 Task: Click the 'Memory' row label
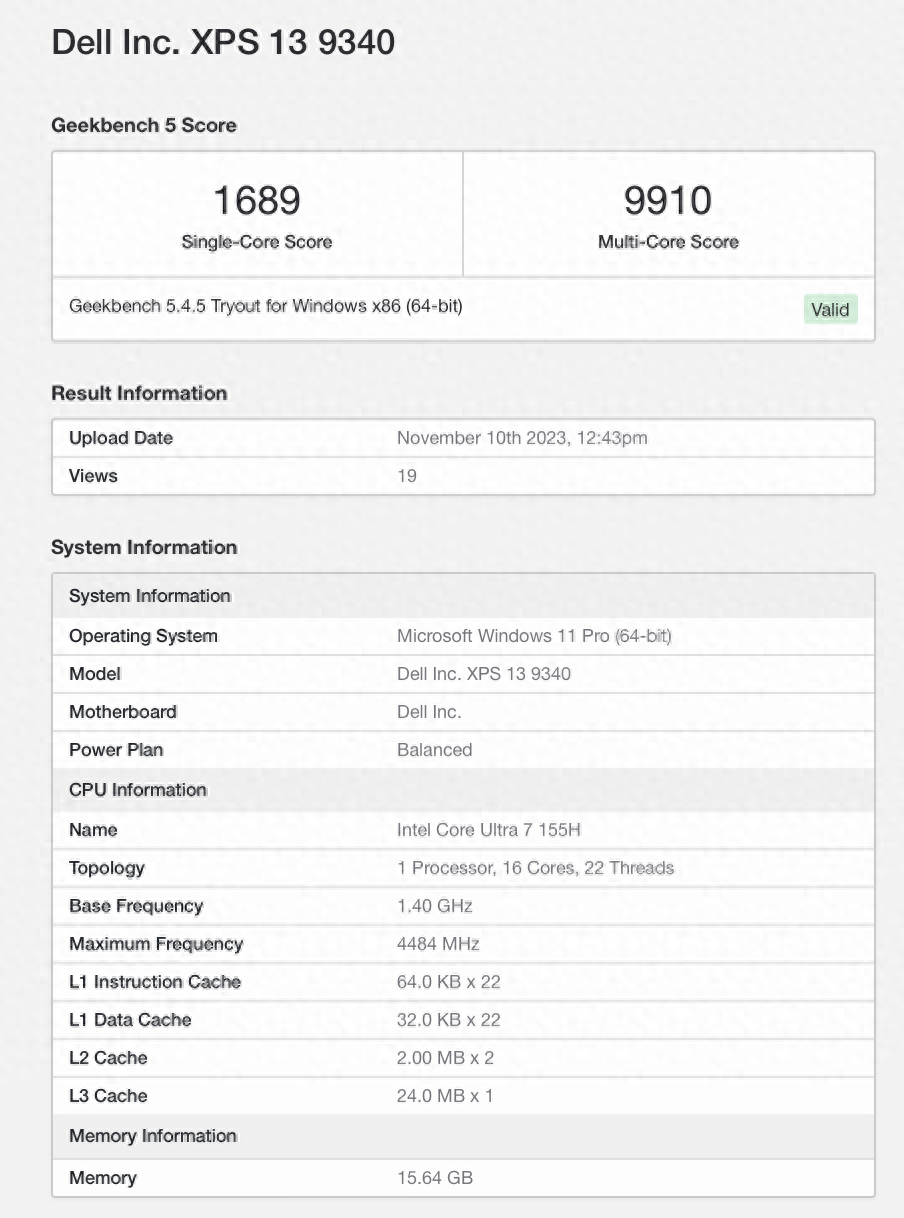click(103, 1178)
